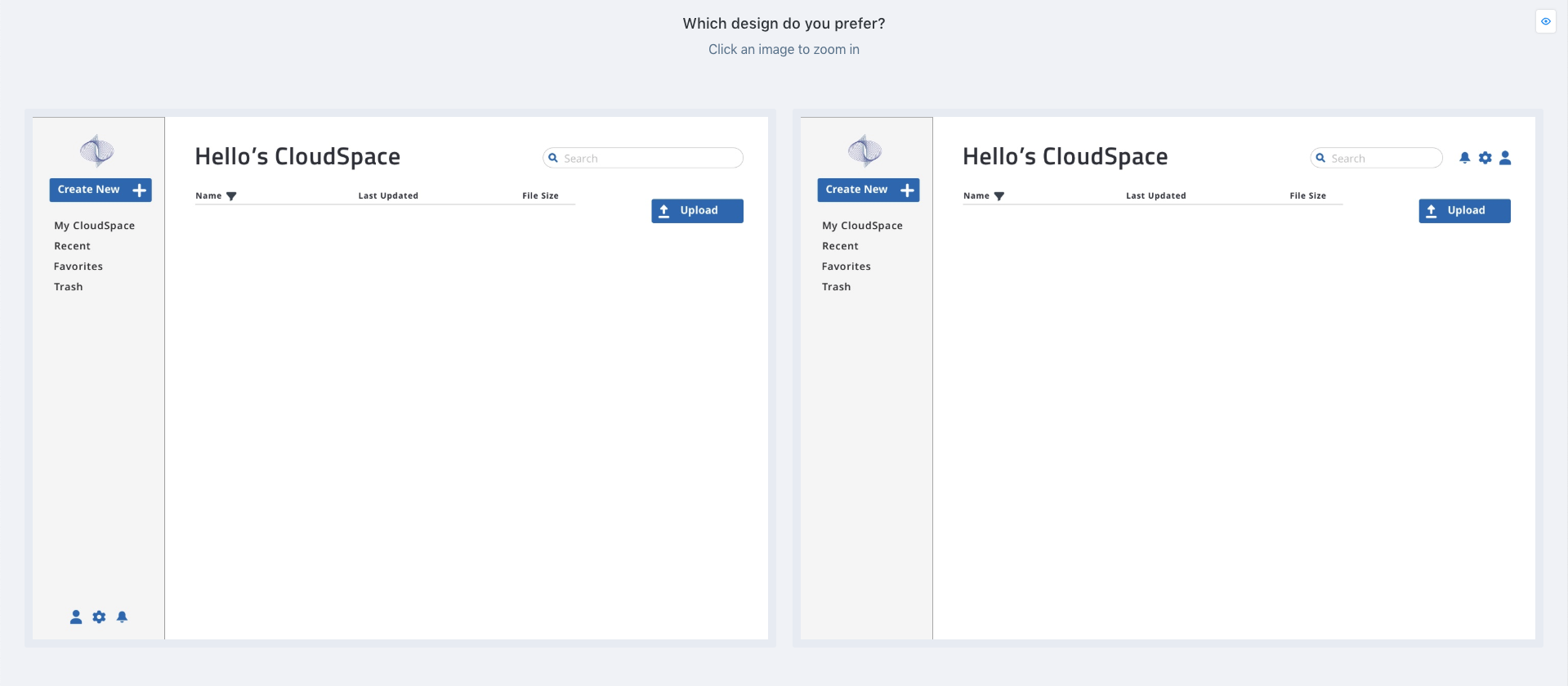
Task: Click Upload button in left design
Action: (x=697, y=211)
